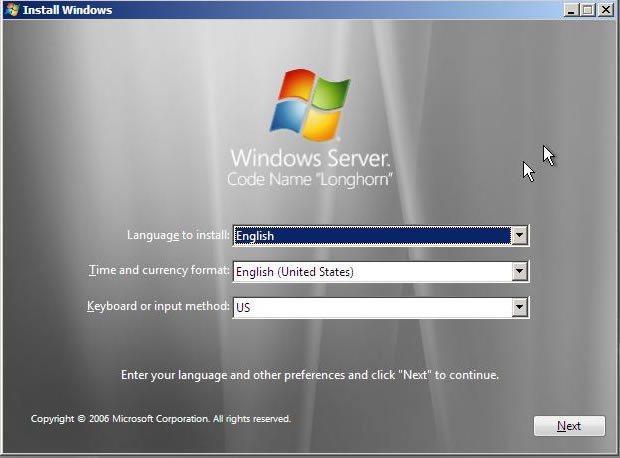Click the "Enter your language" instruction text
Image resolution: width=620 pixels, height=458 pixels.
coord(310,376)
